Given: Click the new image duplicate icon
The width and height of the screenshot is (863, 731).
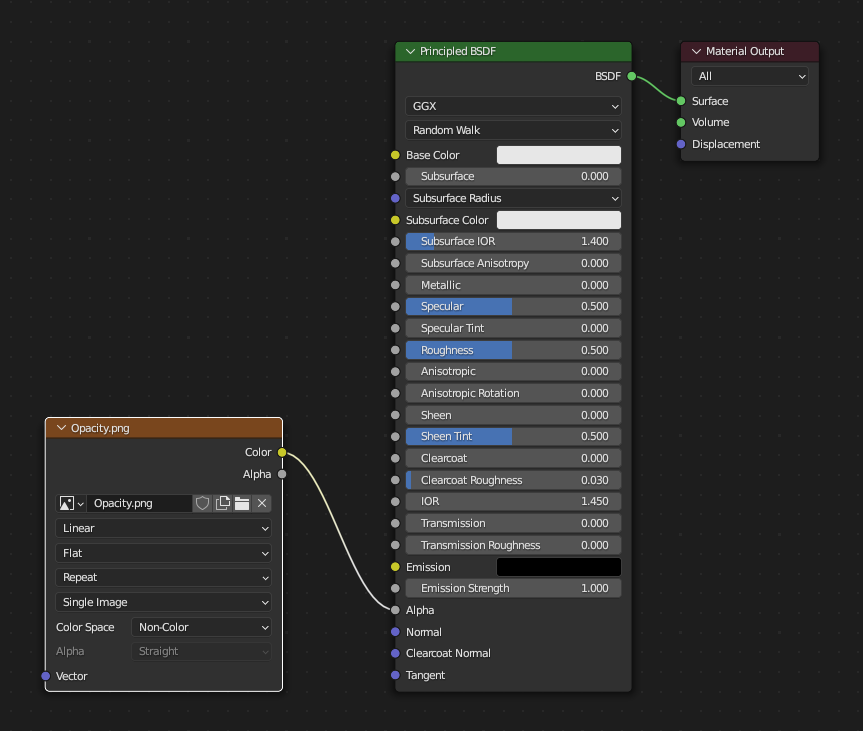Looking at the screenshot, I should [x=223, y=503].
